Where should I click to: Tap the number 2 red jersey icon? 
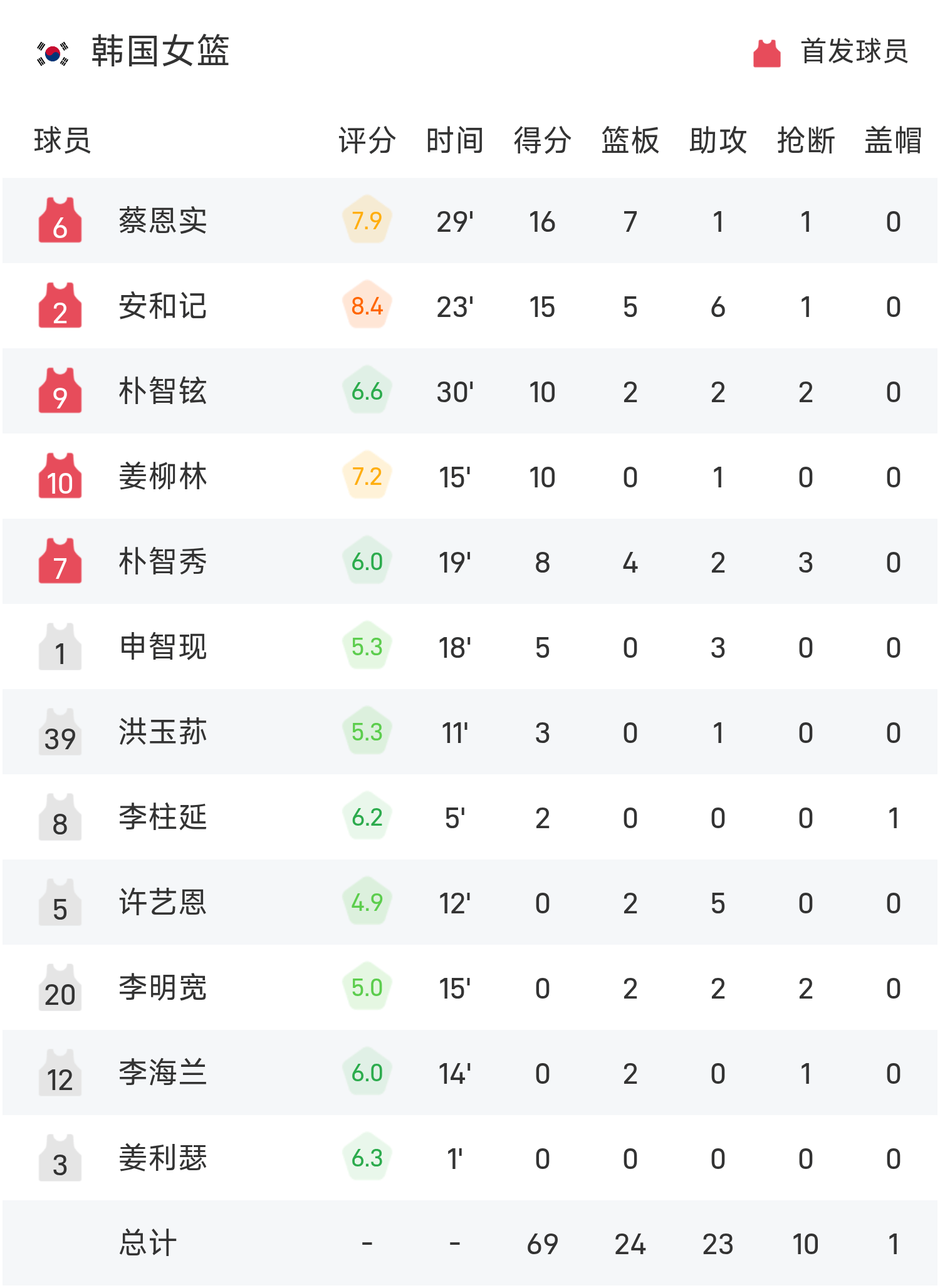60,306
